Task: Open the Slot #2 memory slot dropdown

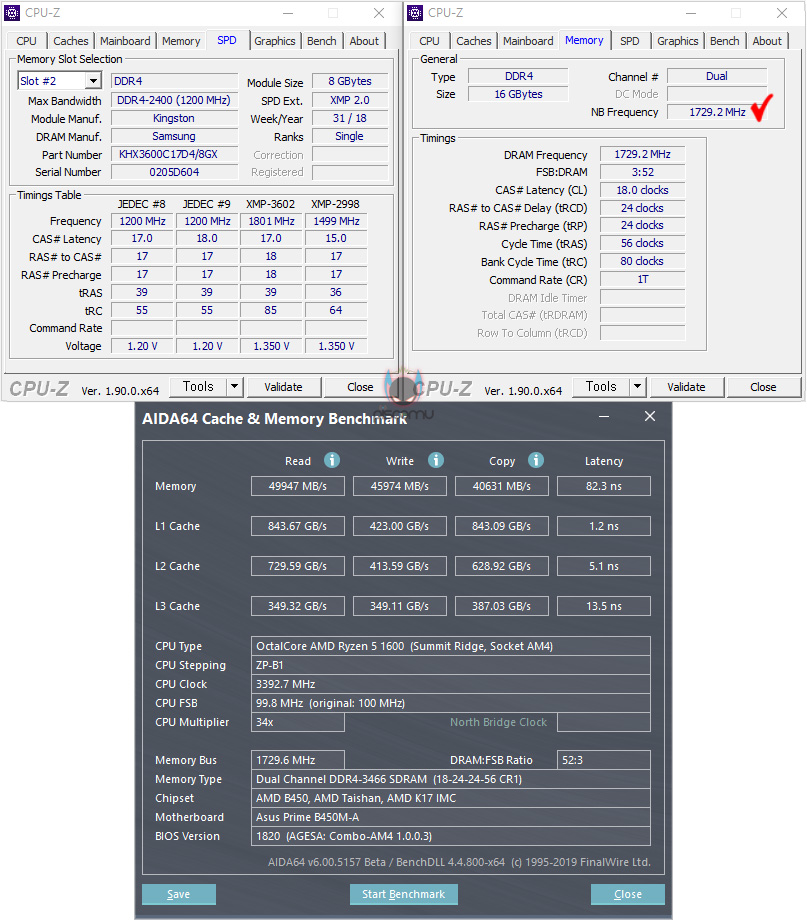Action: coord(93,81)
